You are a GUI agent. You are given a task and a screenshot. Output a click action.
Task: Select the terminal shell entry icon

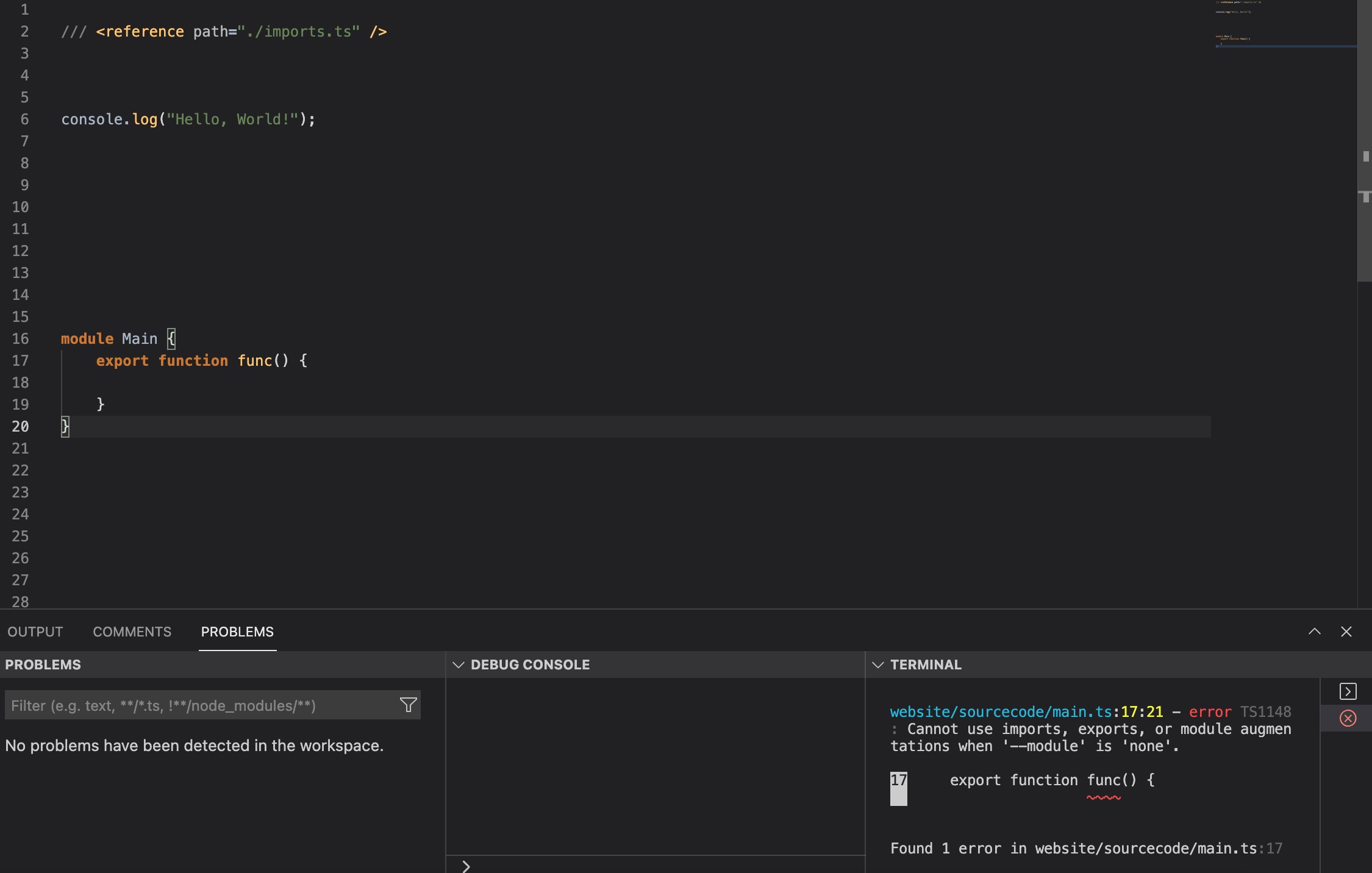coord(1348,691)
